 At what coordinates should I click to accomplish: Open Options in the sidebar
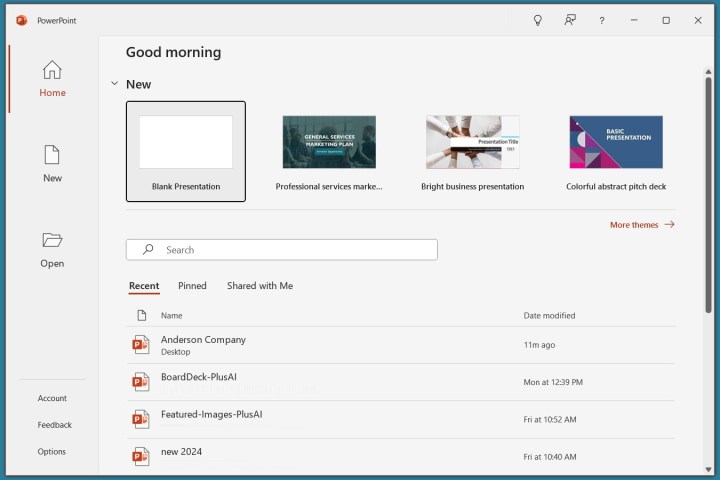tap(52, 451)
